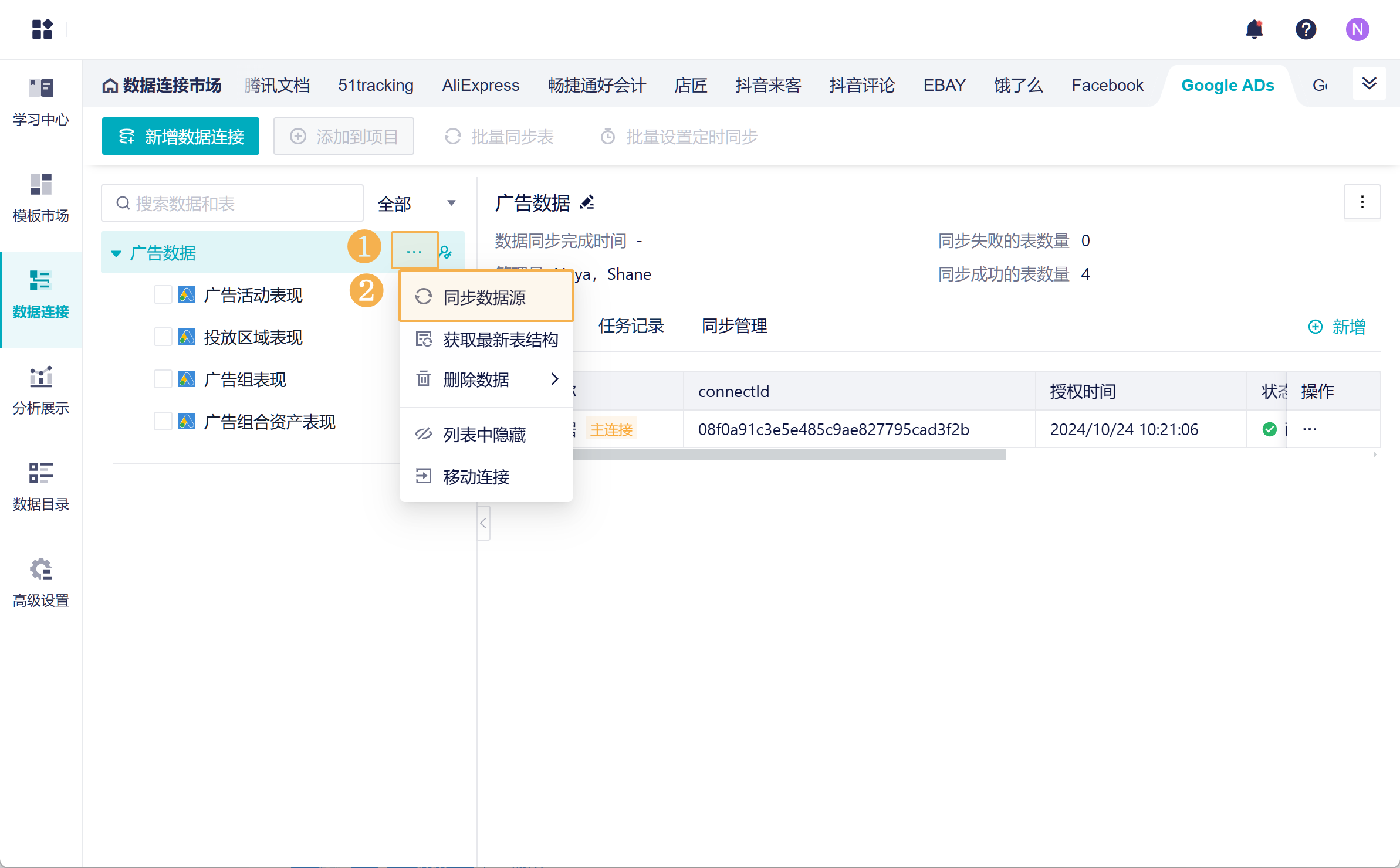Select 同步数据源 from the context menu
The image size is (1400, 868).
pos(485,297)
